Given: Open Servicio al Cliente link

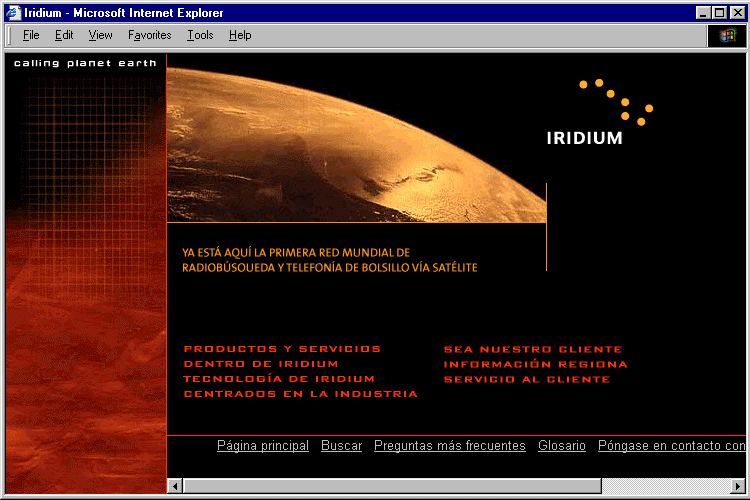Looking at the screenshot, I should point(527,379).
